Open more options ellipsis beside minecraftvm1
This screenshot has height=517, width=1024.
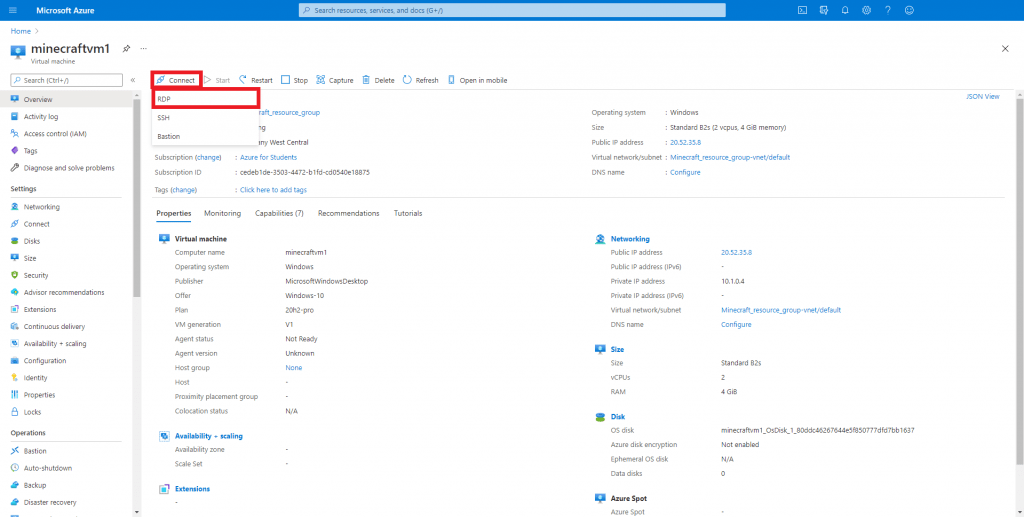coord(144,49)
